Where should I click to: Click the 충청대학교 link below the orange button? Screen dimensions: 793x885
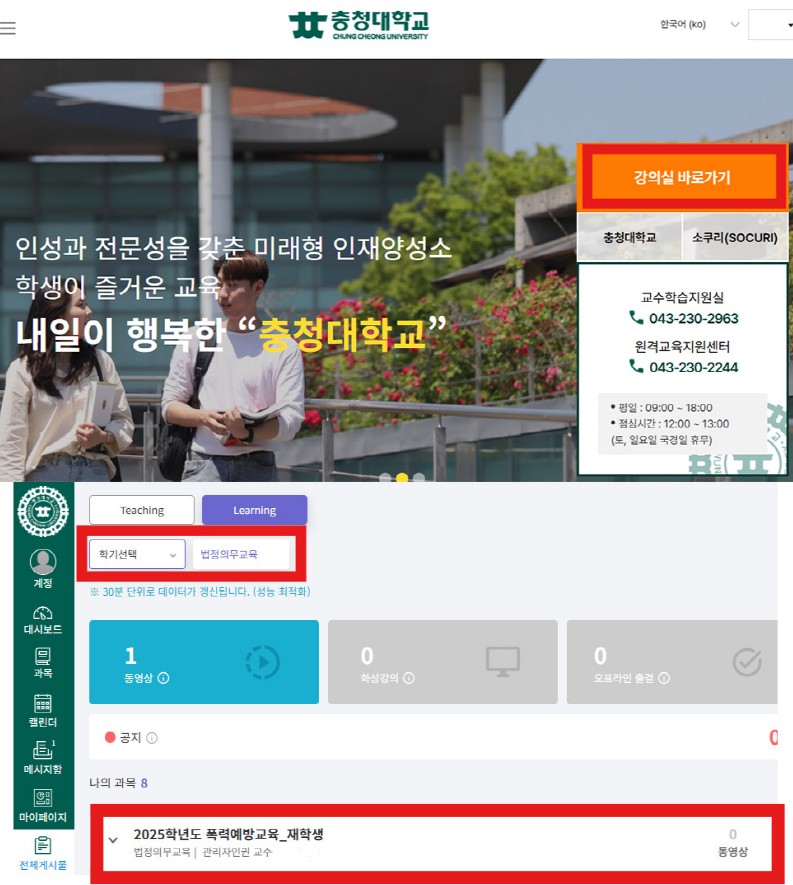pos(629,238)
